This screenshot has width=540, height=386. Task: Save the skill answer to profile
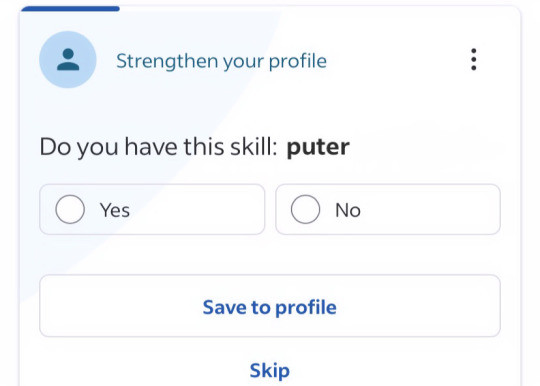[270, 306]
